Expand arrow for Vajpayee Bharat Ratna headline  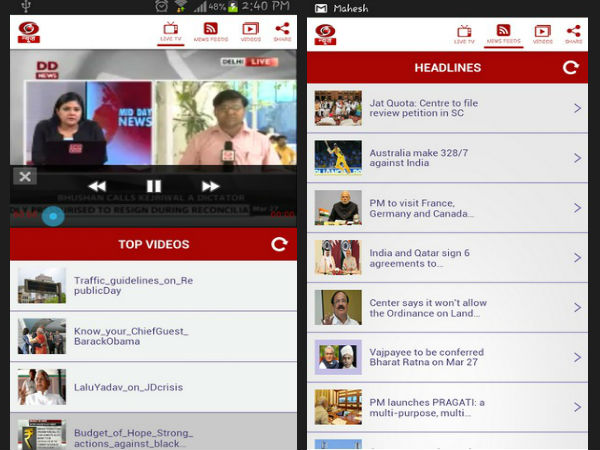tap(577, 357)
